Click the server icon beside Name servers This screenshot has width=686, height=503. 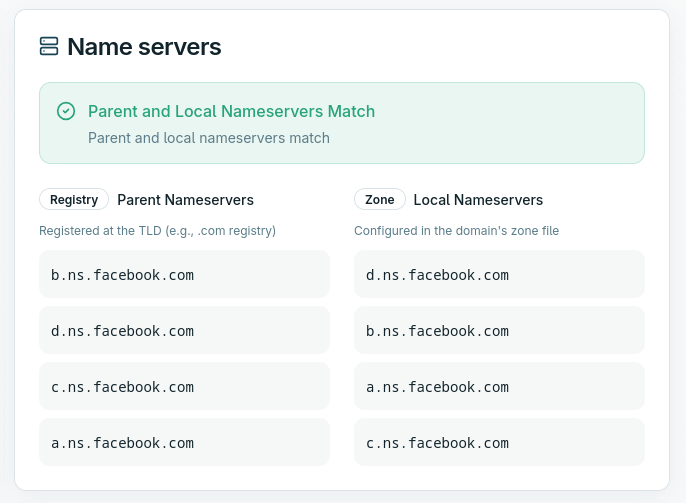coord(49,46)
